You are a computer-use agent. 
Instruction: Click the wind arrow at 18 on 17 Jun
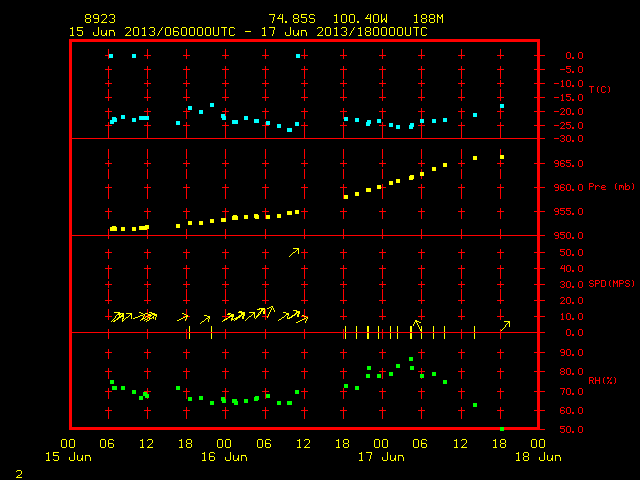click(505, 326)
